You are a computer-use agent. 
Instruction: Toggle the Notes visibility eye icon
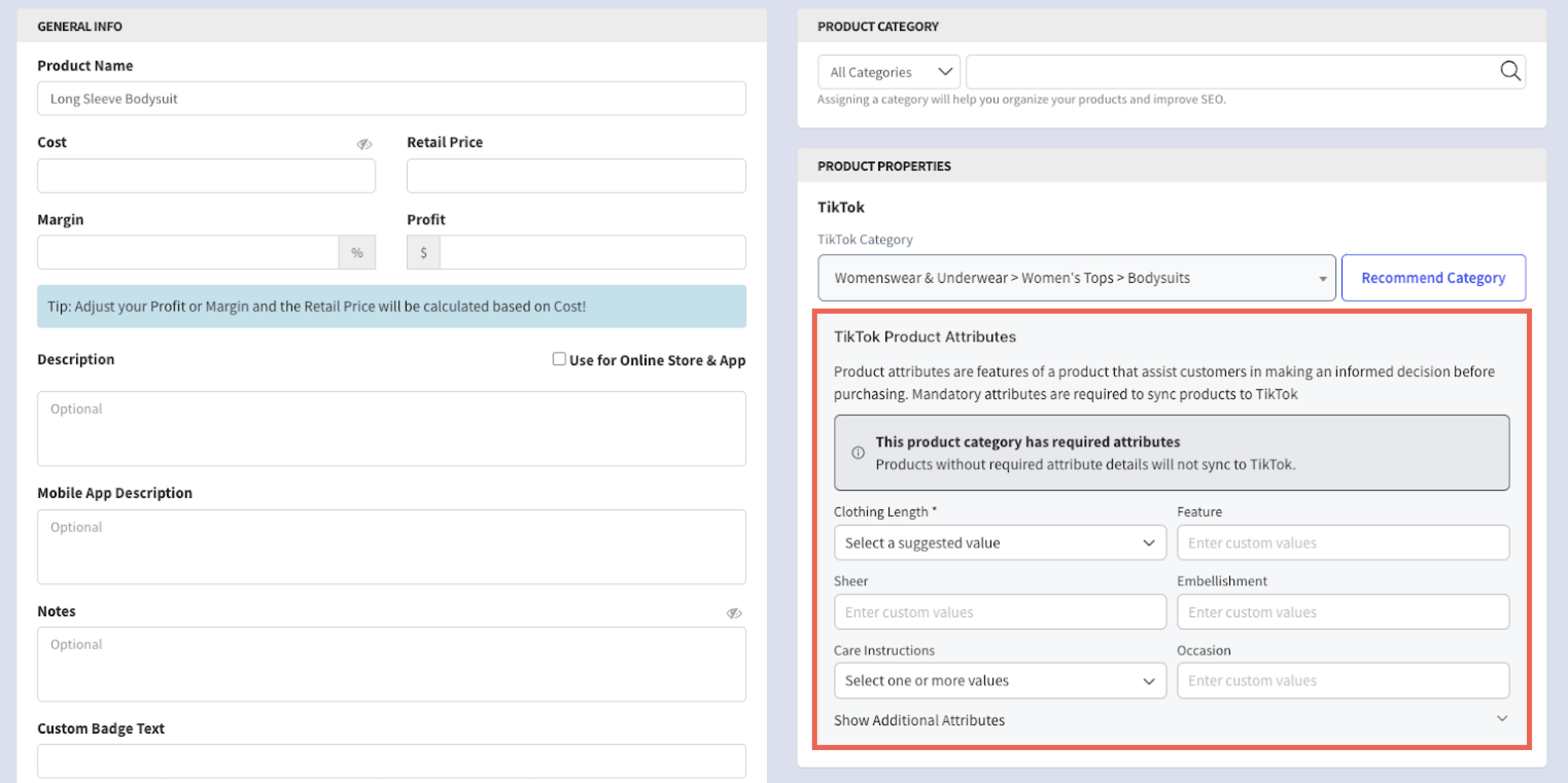734,613
